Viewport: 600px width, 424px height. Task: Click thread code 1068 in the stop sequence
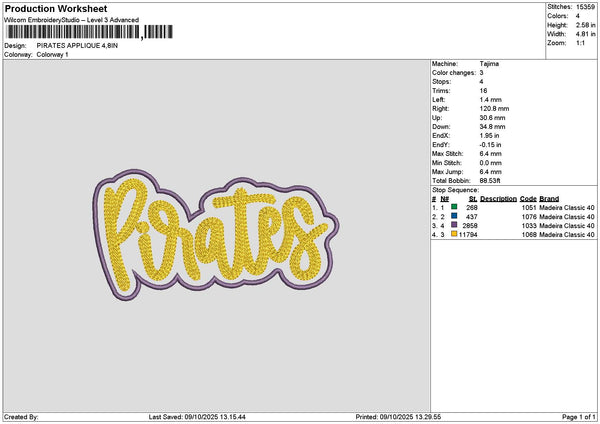(529, 235)
